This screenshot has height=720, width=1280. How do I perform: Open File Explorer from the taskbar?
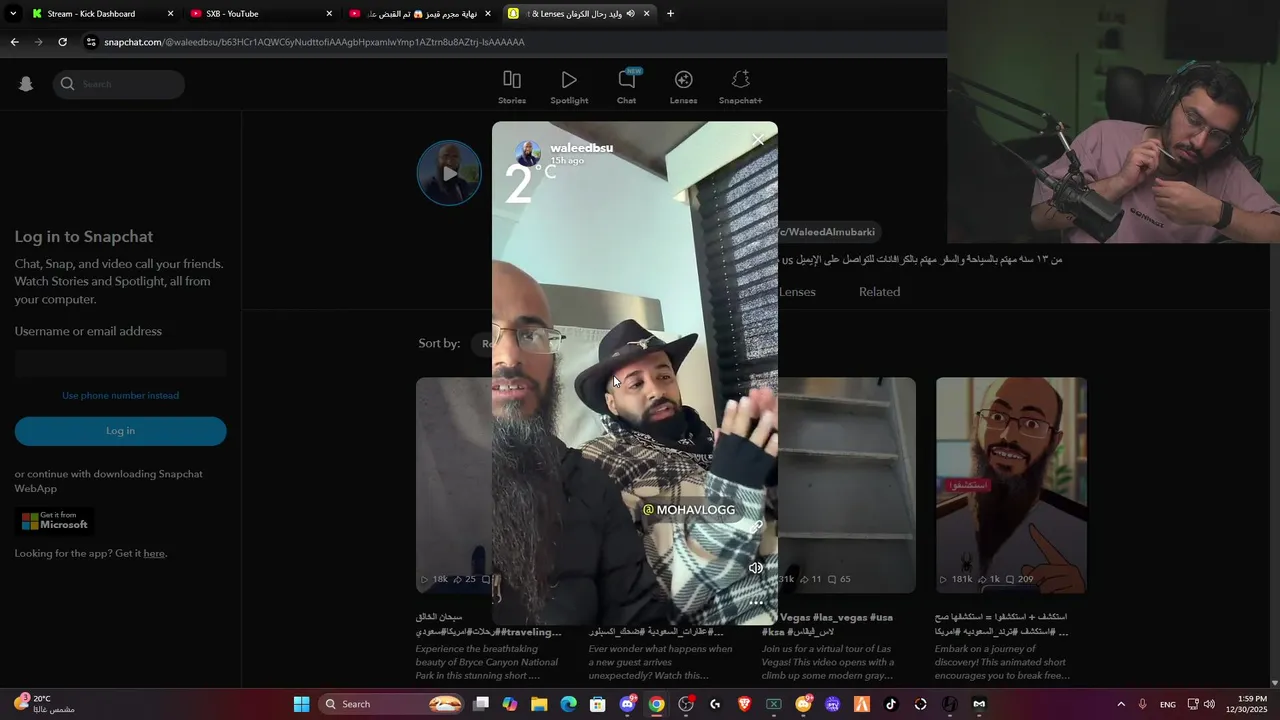point(539,704)
